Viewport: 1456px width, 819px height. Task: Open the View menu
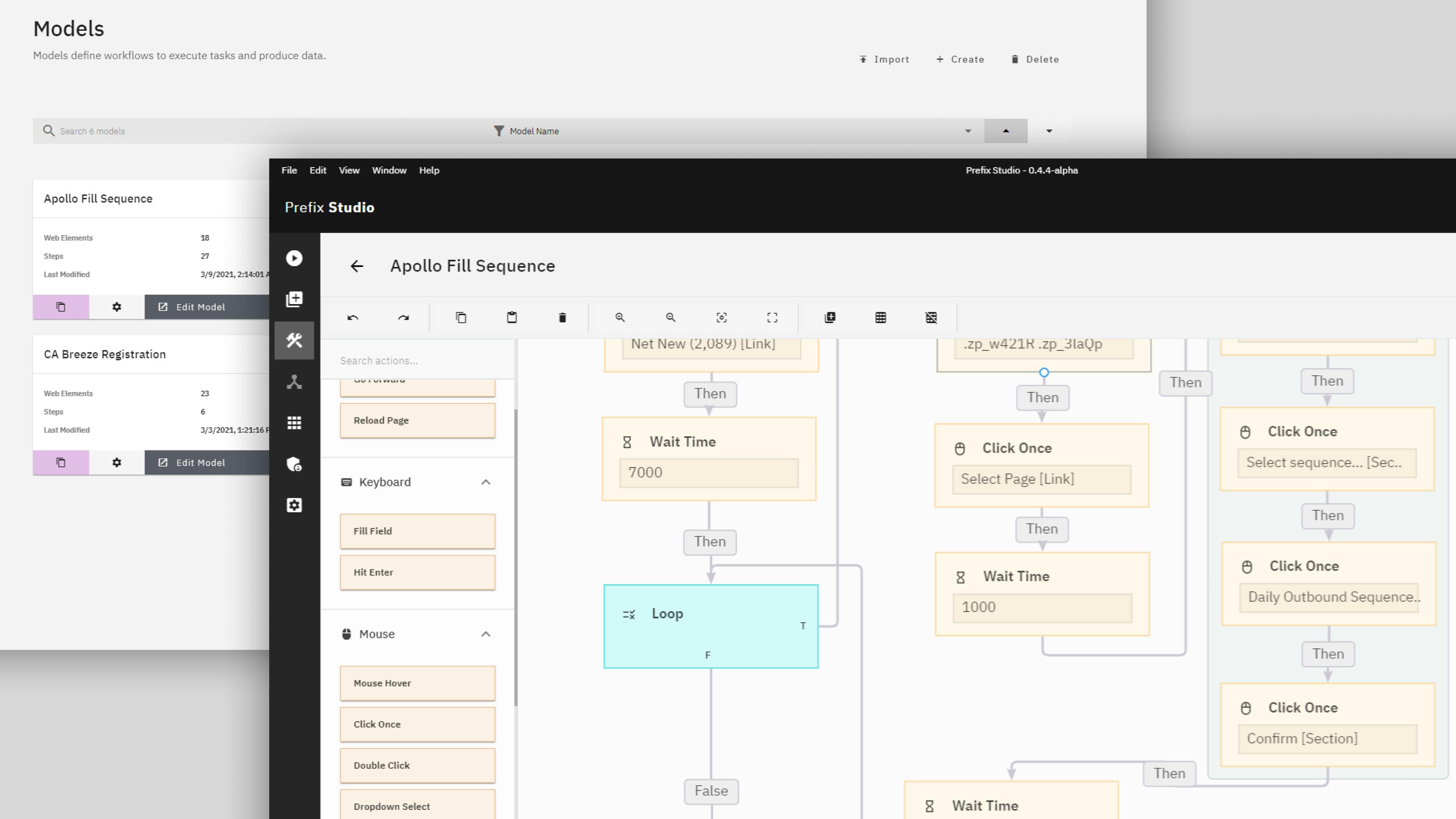349,170
